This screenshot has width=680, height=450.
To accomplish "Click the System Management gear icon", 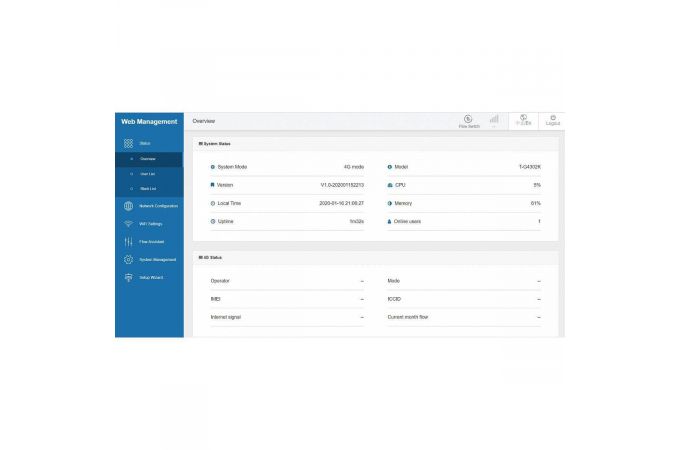I will point(128,260).
